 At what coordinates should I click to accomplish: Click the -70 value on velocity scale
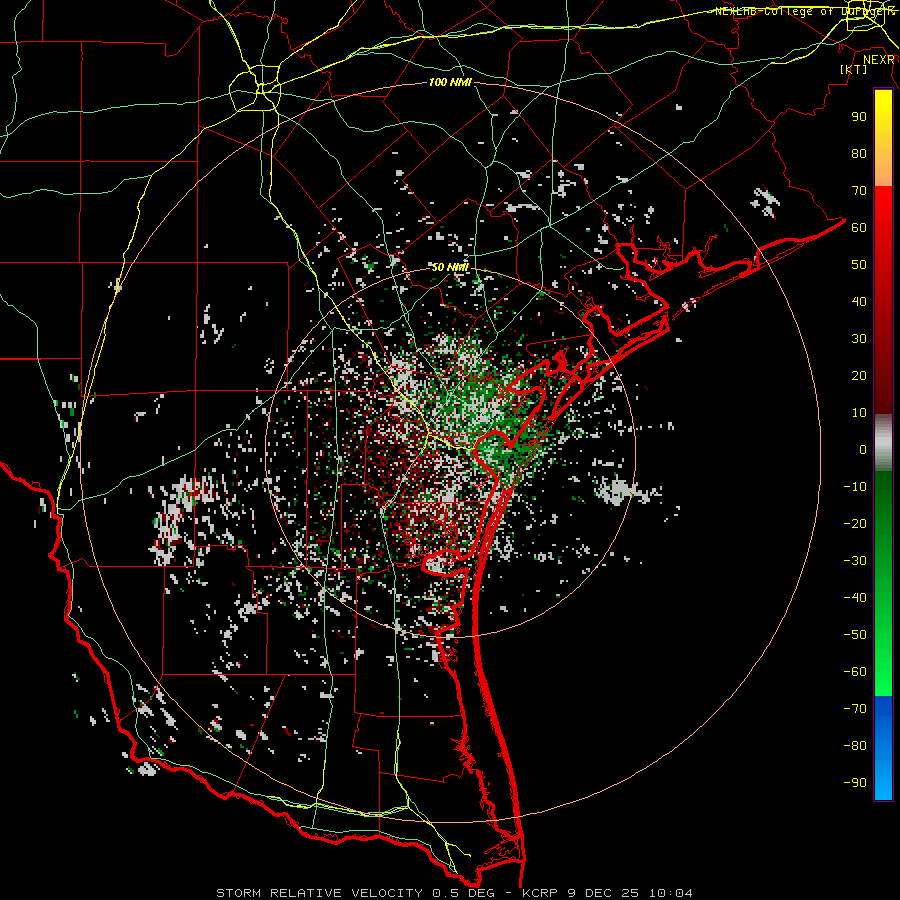coord(855,709)
